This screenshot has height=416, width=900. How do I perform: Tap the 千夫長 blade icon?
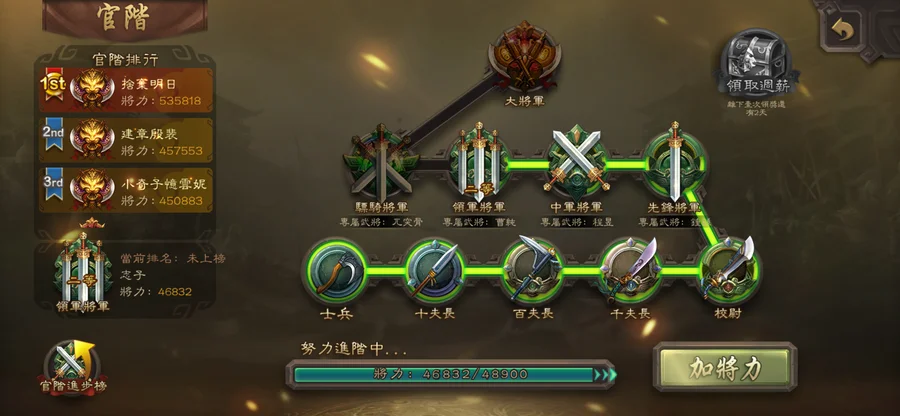[630, 270]
